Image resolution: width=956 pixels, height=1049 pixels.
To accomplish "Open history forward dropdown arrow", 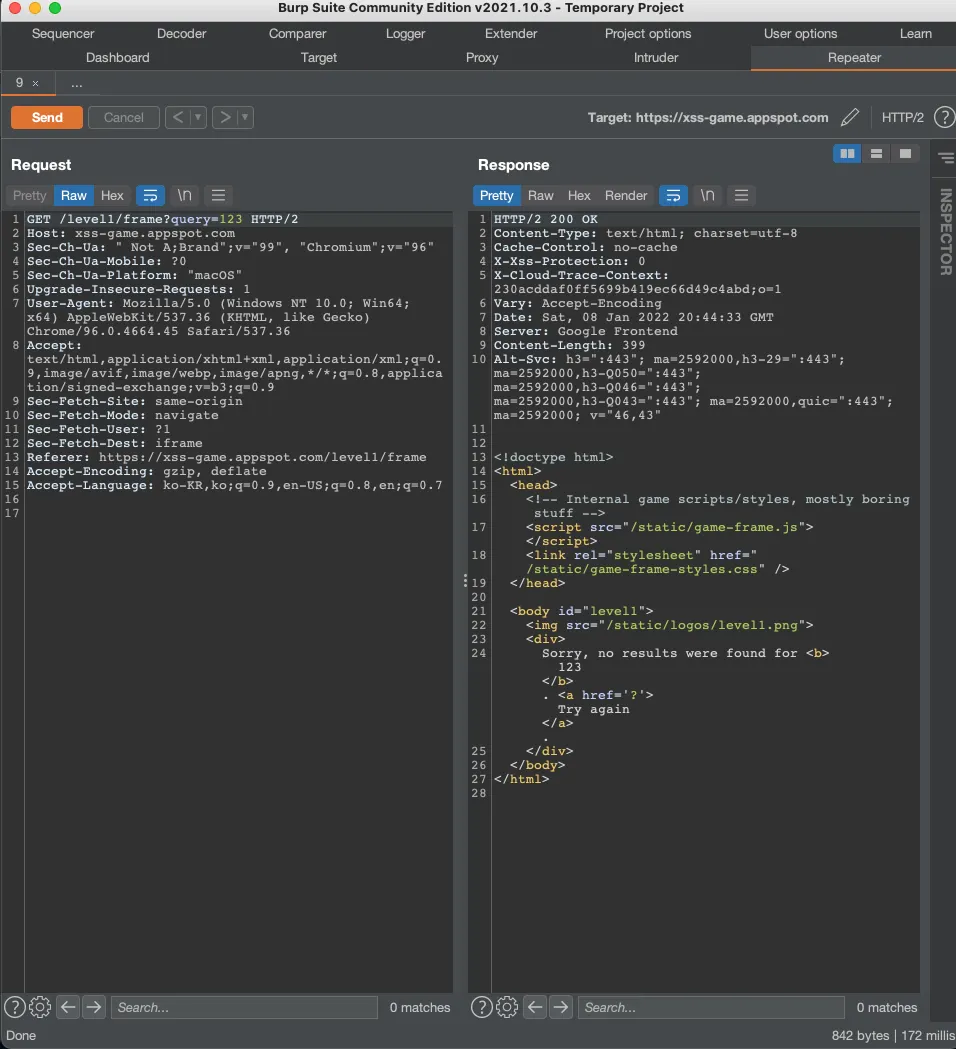I will (245, 117).
